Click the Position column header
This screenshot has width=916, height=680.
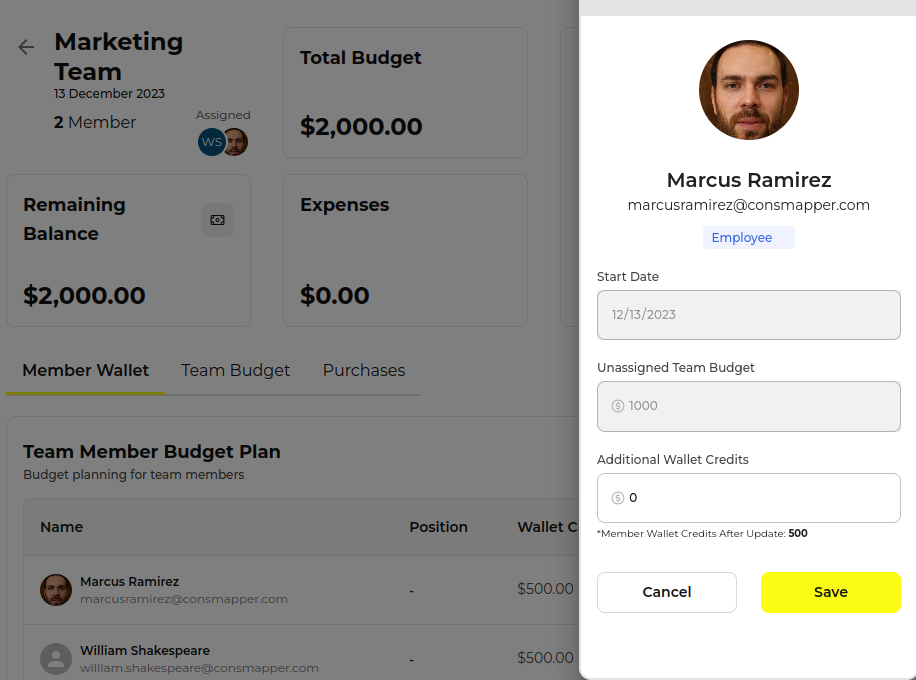(x=438, y=527)
